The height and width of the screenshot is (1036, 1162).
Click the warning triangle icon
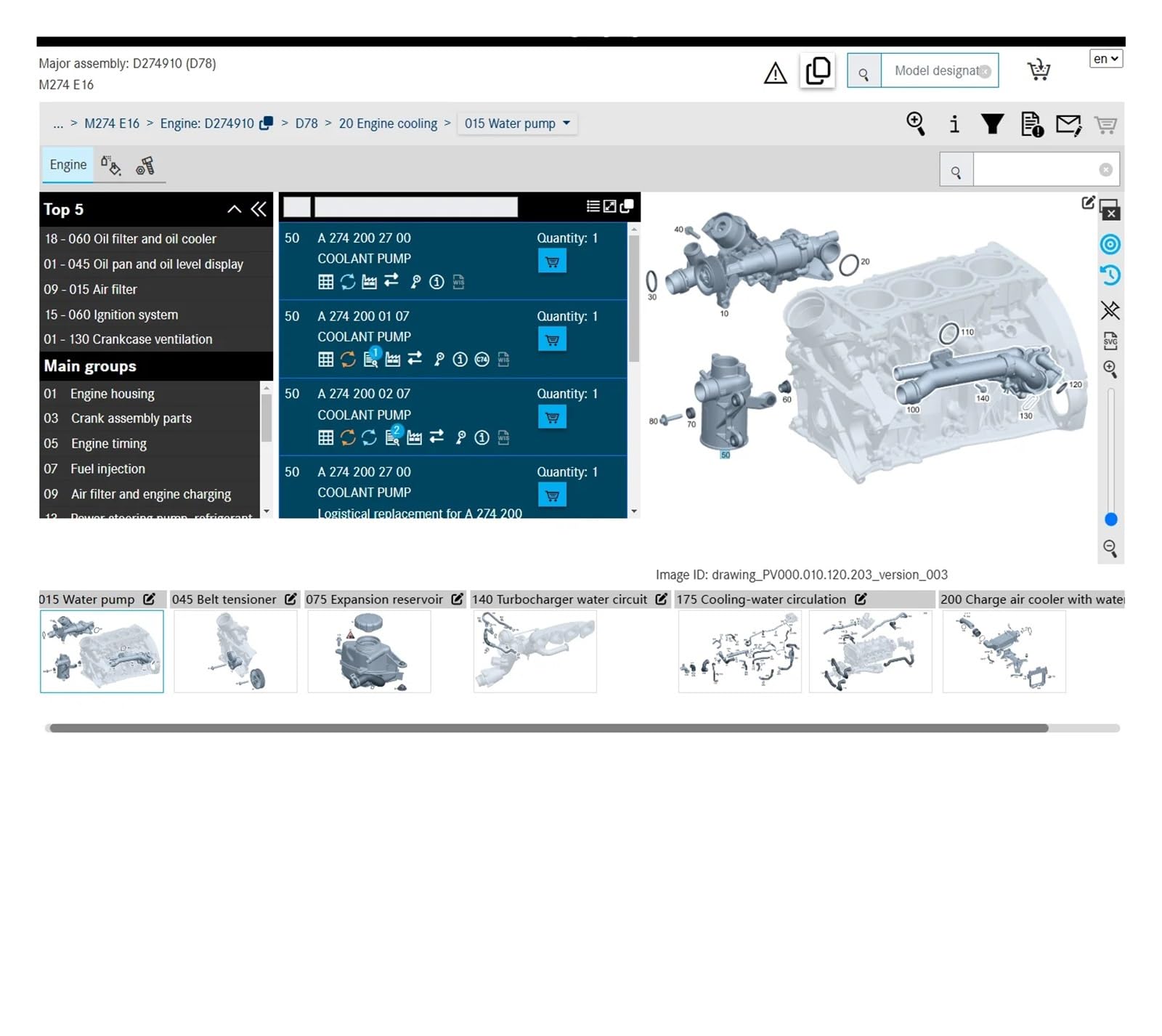coord(775,73)
